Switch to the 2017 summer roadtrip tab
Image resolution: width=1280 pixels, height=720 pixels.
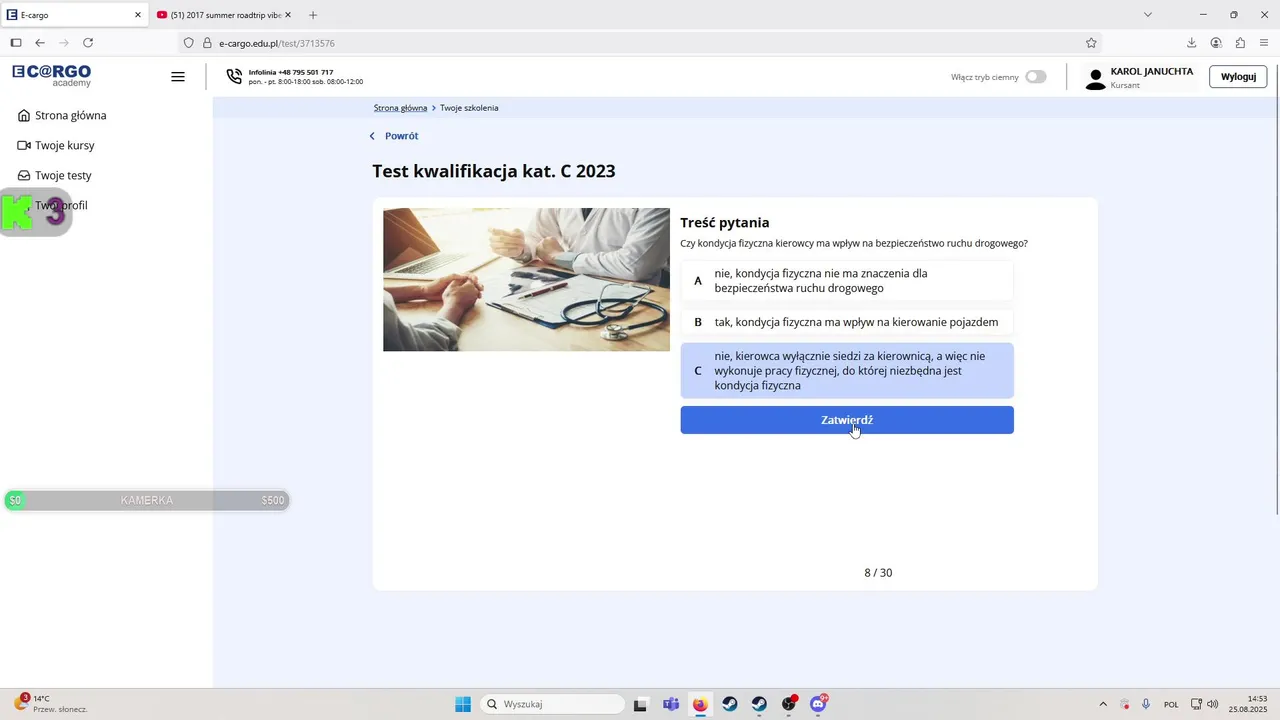(224, 15)
